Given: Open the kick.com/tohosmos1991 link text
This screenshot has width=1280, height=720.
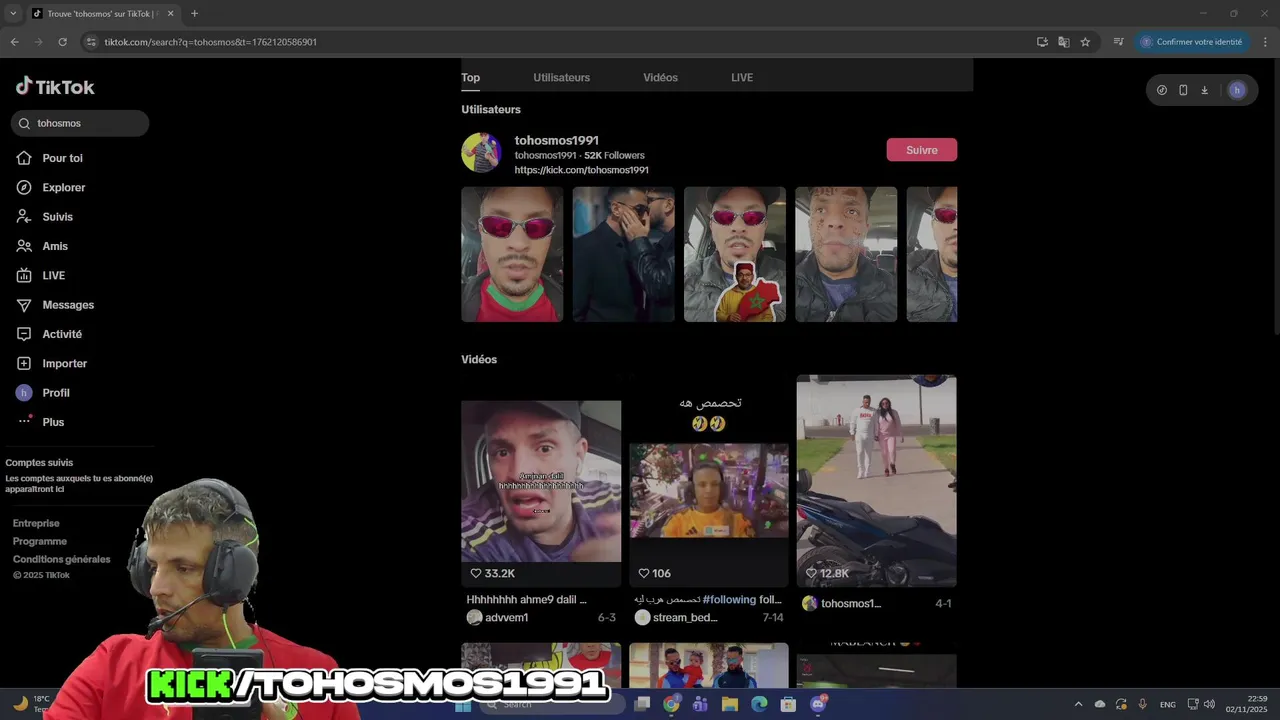Looking at the screenshot, I should click(x=581, y=170).
